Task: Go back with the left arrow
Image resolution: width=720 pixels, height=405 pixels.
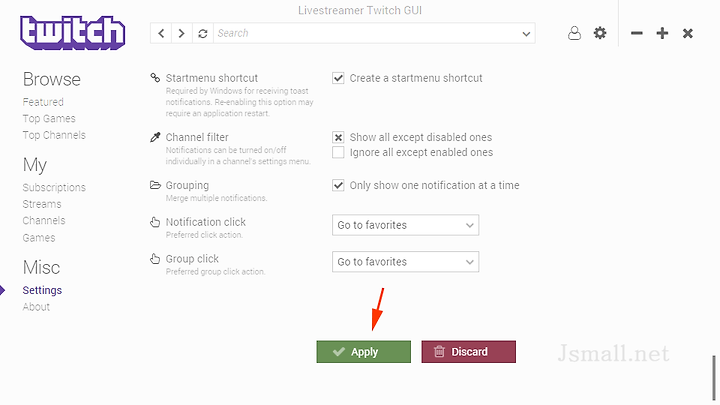Action: (161, 33)
